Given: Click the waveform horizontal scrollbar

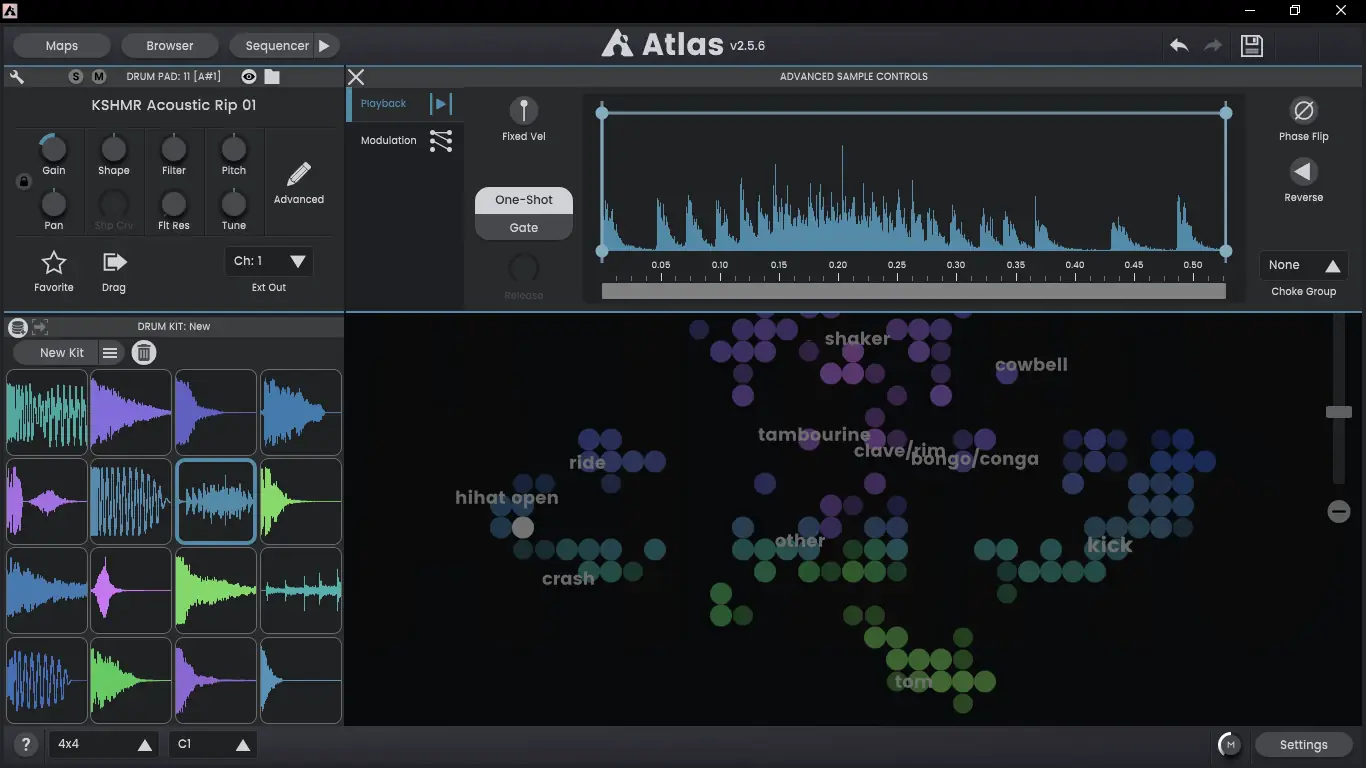Looking at the screenshot, I should coord(913,291).
